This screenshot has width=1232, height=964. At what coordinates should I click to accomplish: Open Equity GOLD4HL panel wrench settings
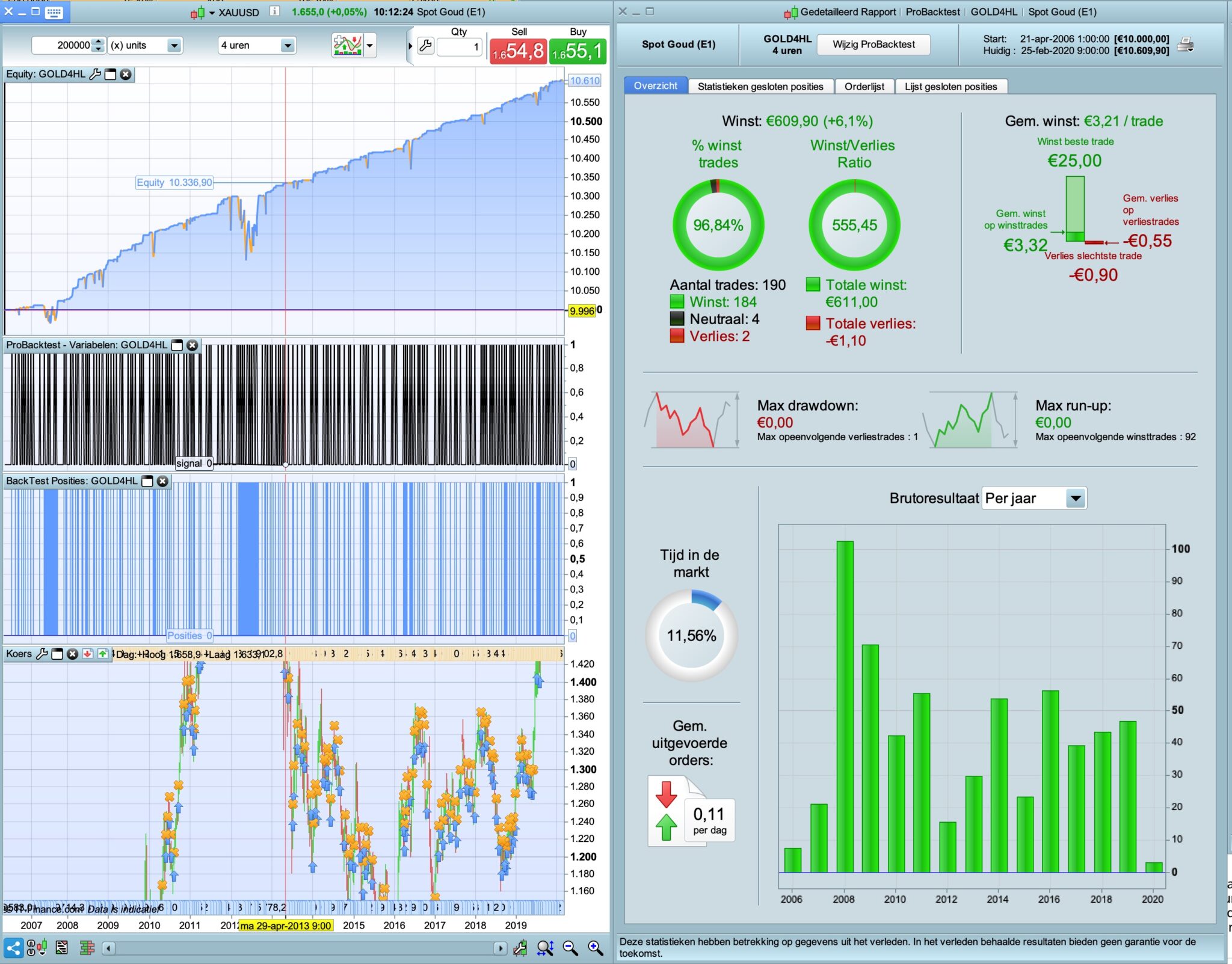click(x=95, y=75)
